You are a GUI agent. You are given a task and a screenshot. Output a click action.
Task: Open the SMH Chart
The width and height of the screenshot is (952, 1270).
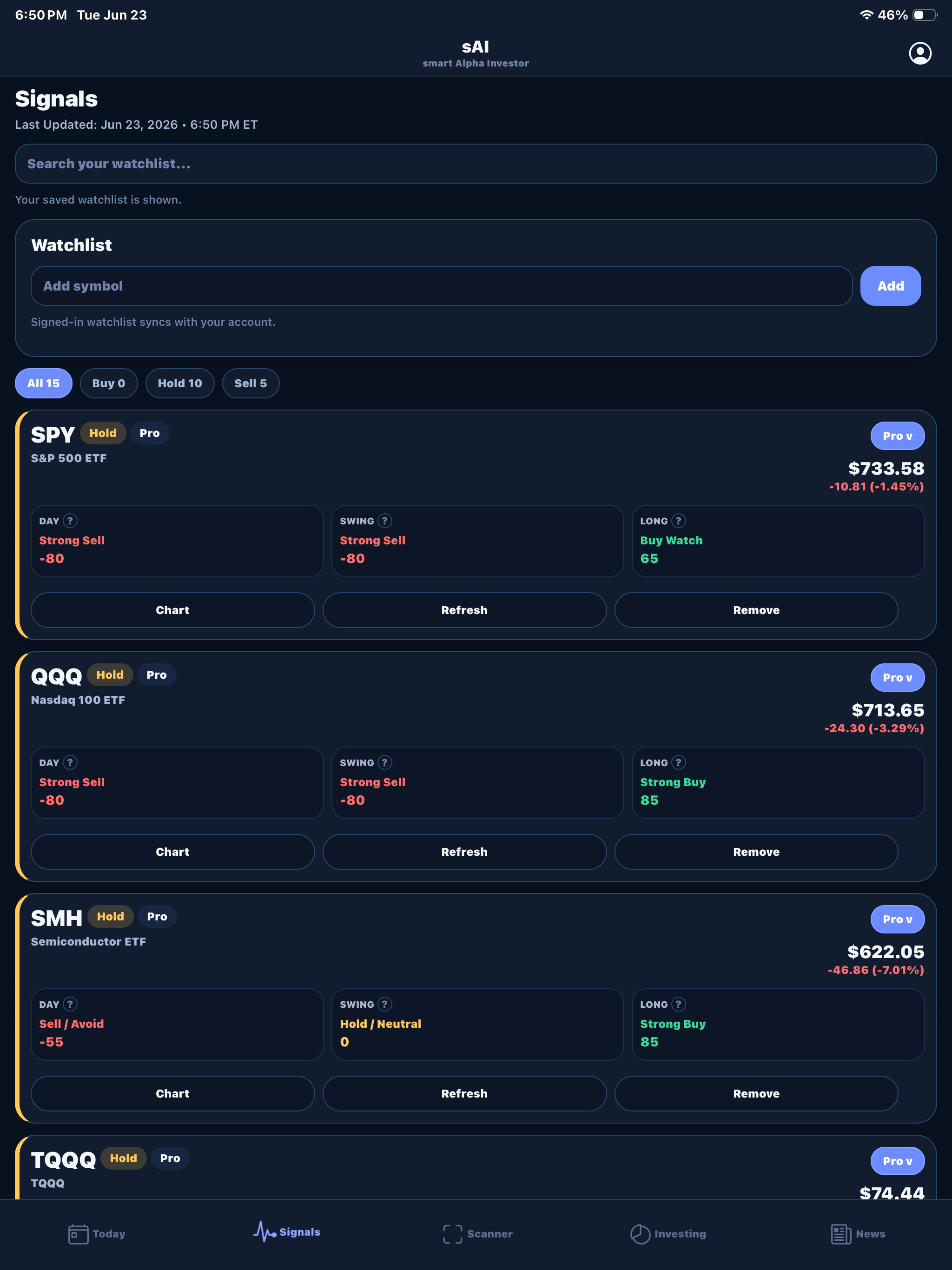(172, 1094)
